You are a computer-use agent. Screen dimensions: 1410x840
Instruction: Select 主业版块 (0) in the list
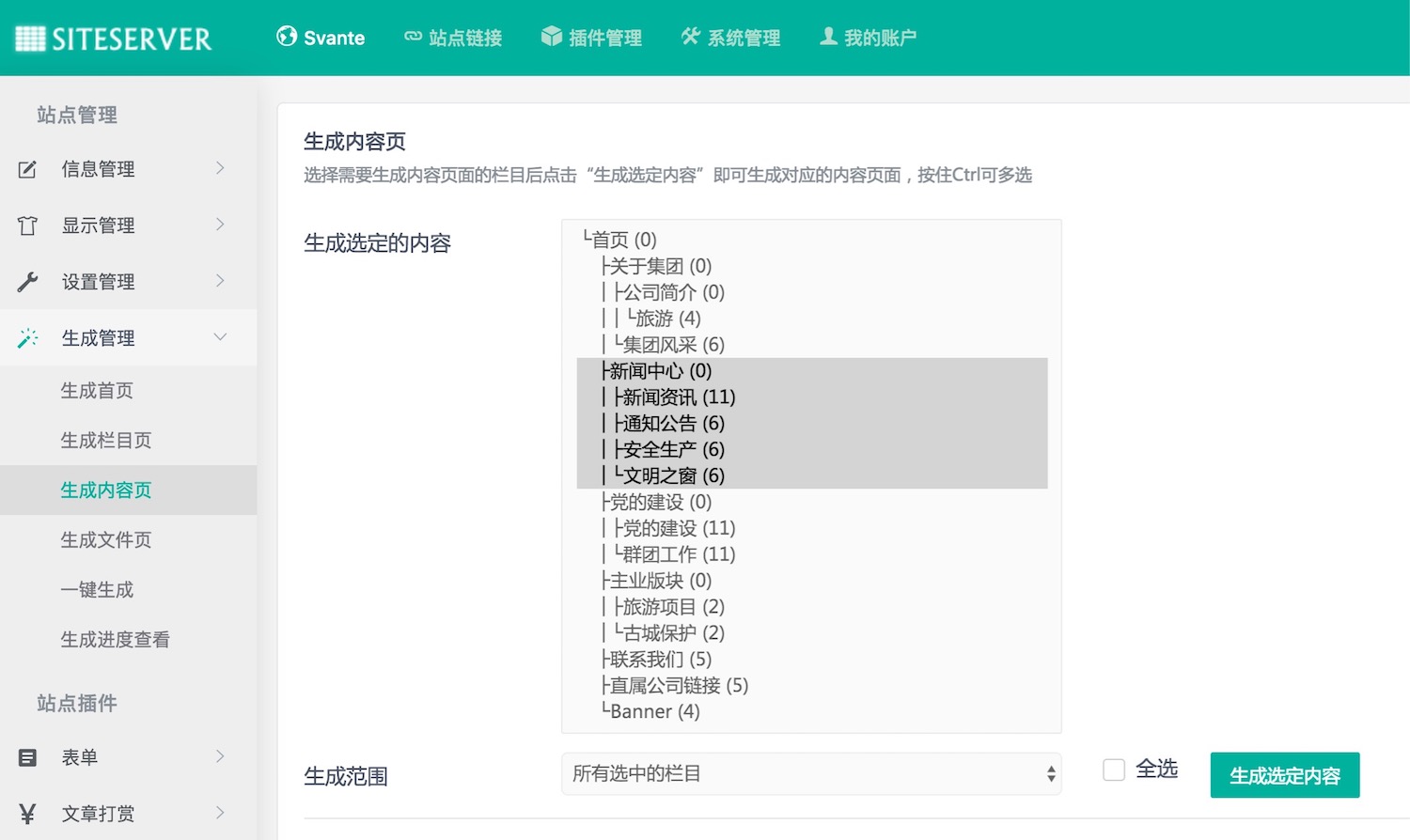pyautogui.click(x=812, y=581)
